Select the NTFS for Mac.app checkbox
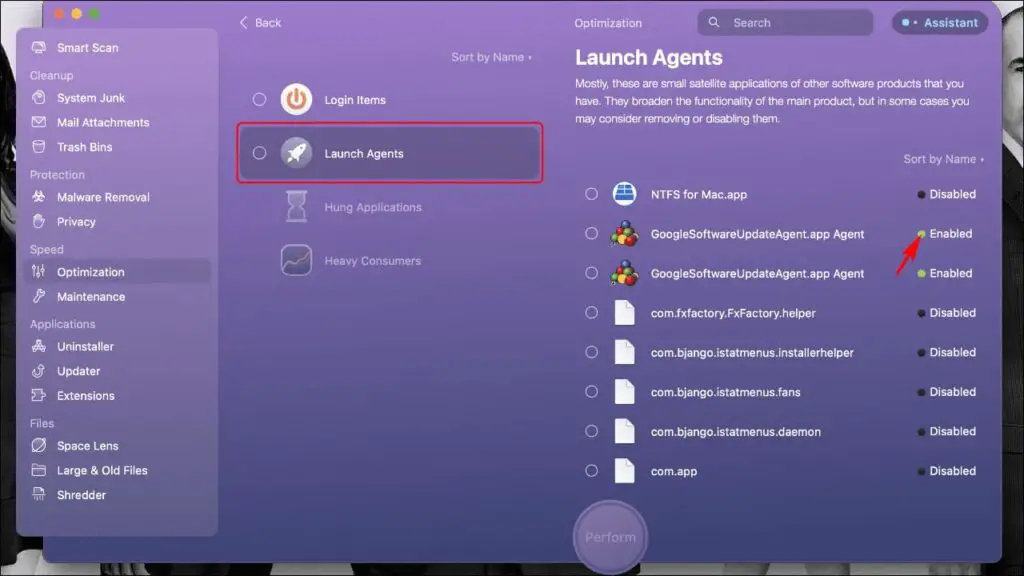 [591, 194]
